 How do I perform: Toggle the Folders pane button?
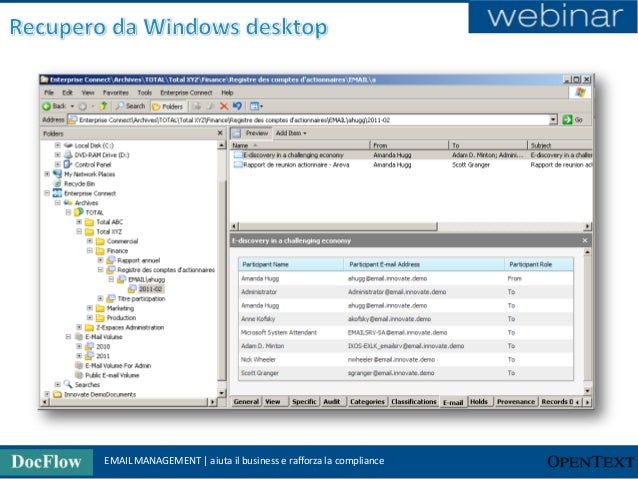tap(167, 107)
